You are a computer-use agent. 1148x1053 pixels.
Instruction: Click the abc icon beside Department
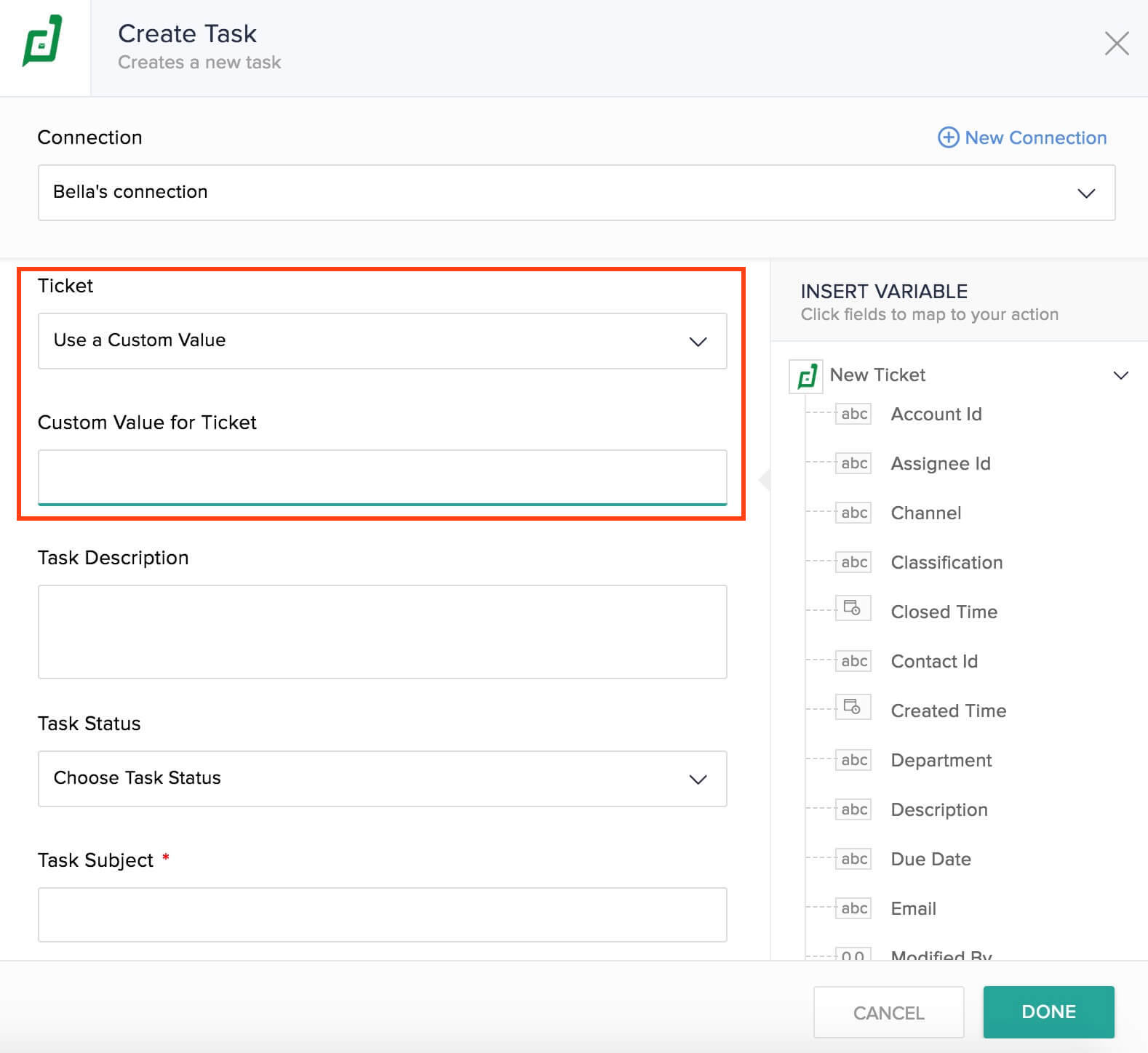point(853,761)
